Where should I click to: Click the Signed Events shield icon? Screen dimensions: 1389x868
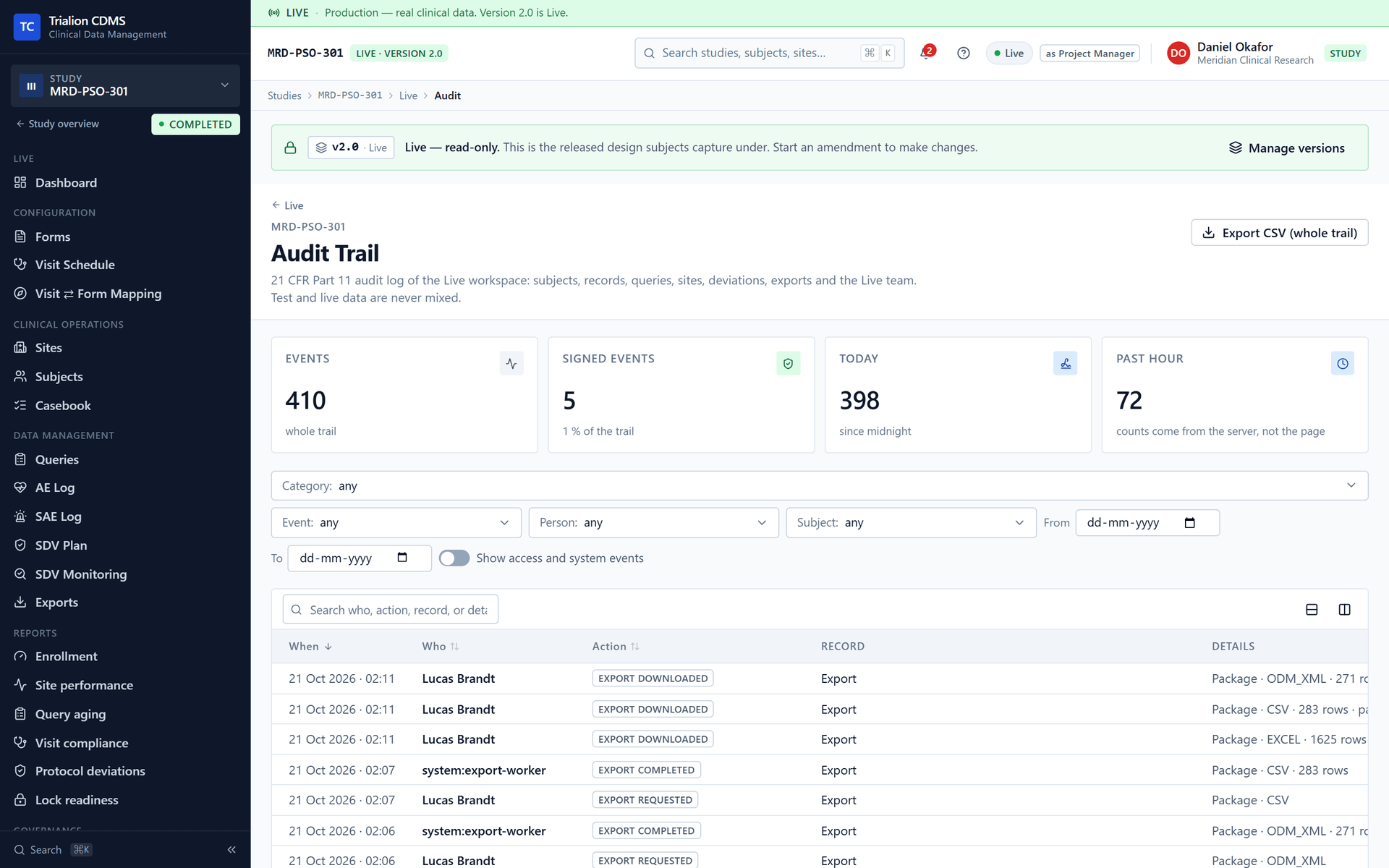(x=788, y=363)
